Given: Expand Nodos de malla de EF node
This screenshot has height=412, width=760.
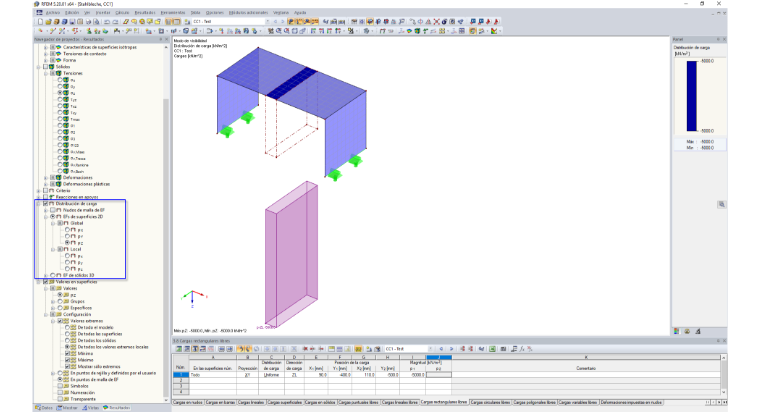Looking at the screenshot, I should pyautogui.click(x=46, y=210).
